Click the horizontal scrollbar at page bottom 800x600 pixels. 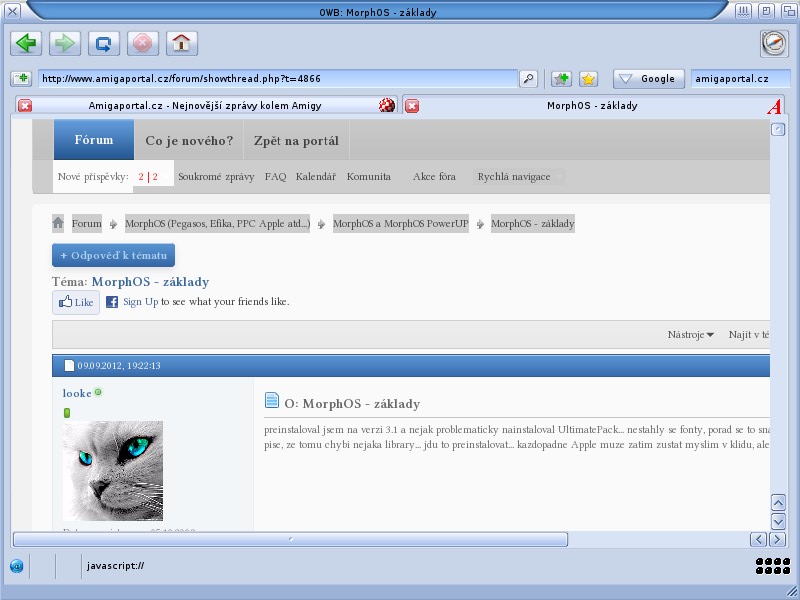coord(290,539)
